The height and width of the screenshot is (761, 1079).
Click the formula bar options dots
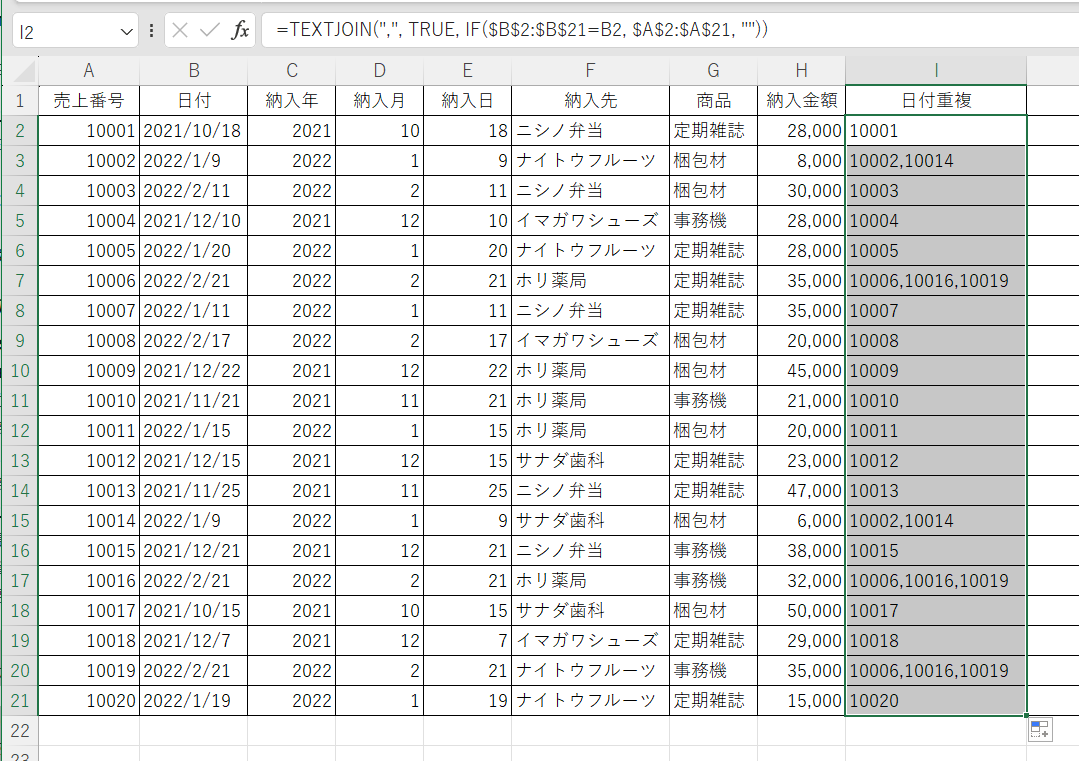point(151,30)
